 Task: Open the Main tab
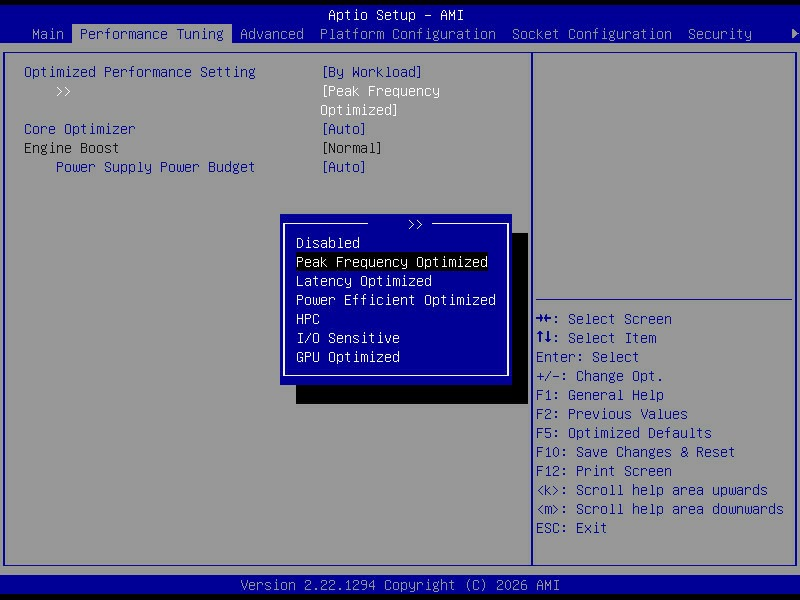[x=48, y=34]
